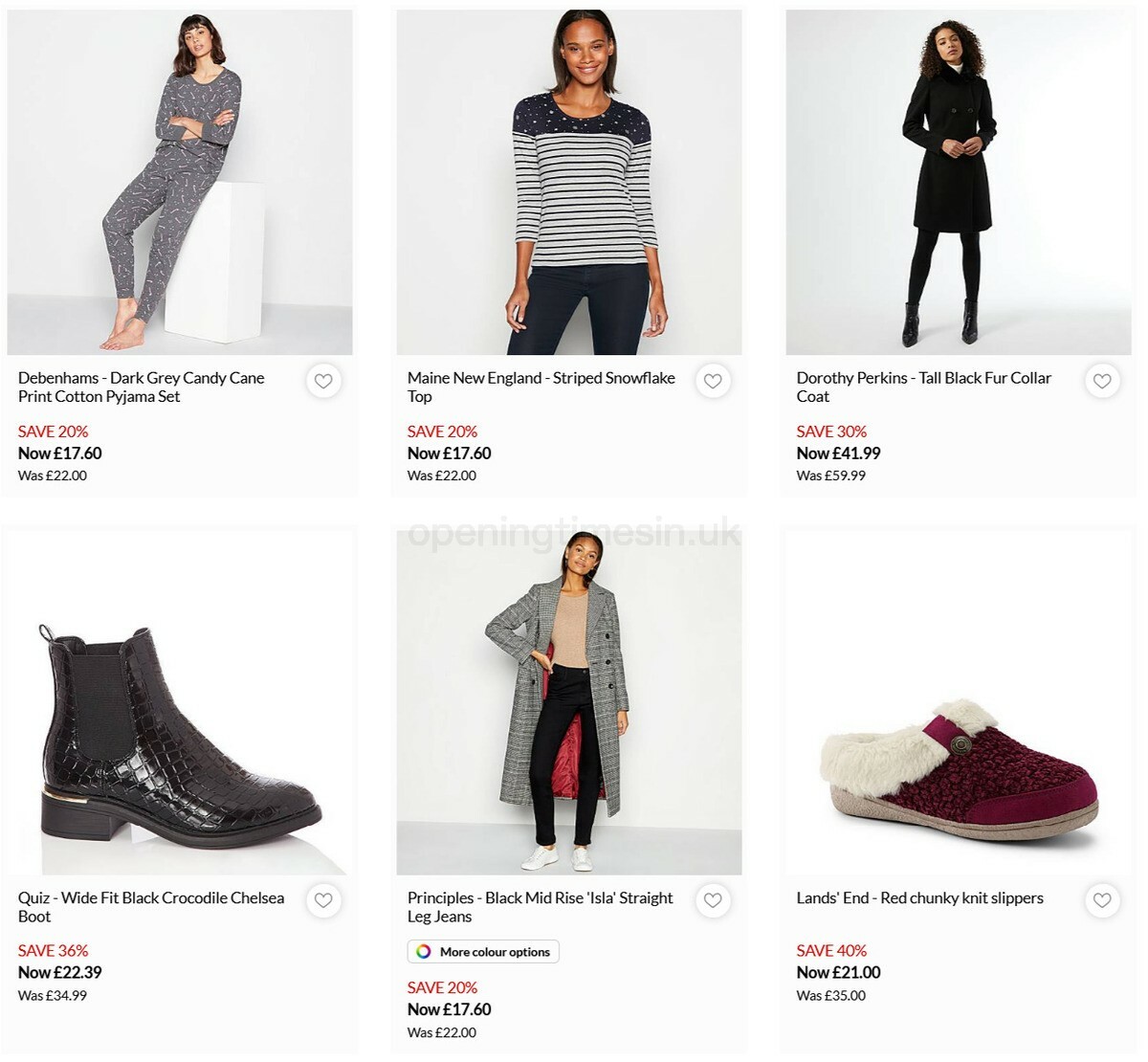Click the heart on the 'Isla' Straight Leg Jeans

pos(713,900)
